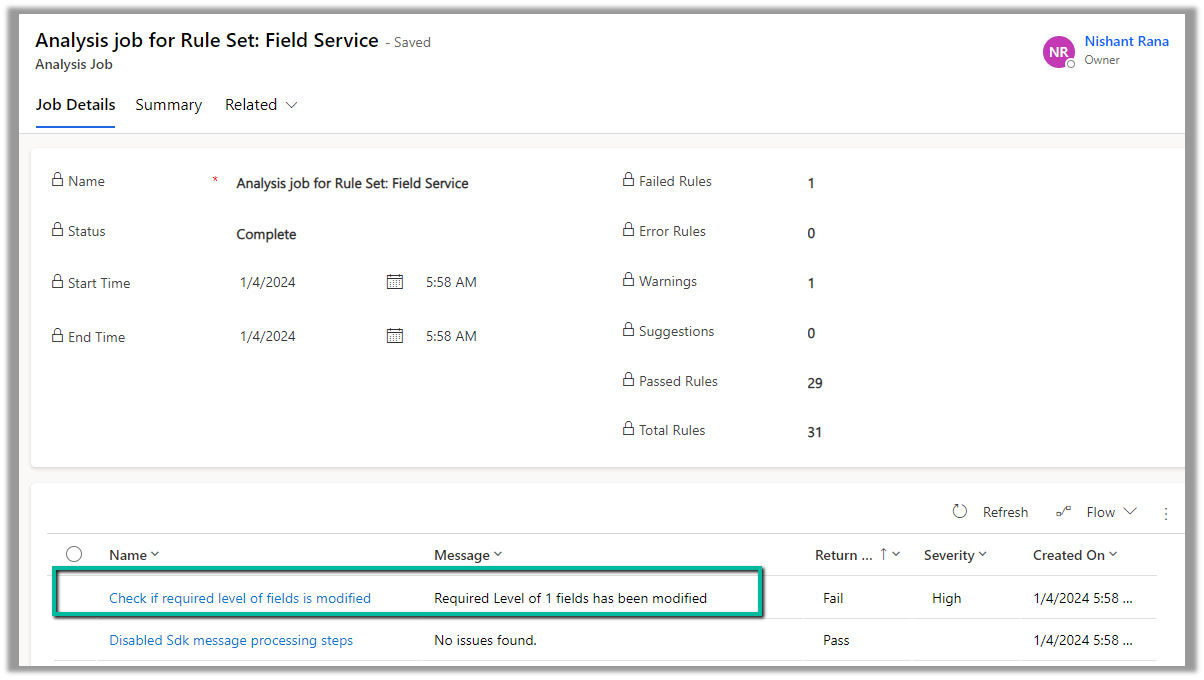This screenshot has width=1204, height=680.
Task: Open the Flow dropdown chevron
Action: pos(1130,511)
